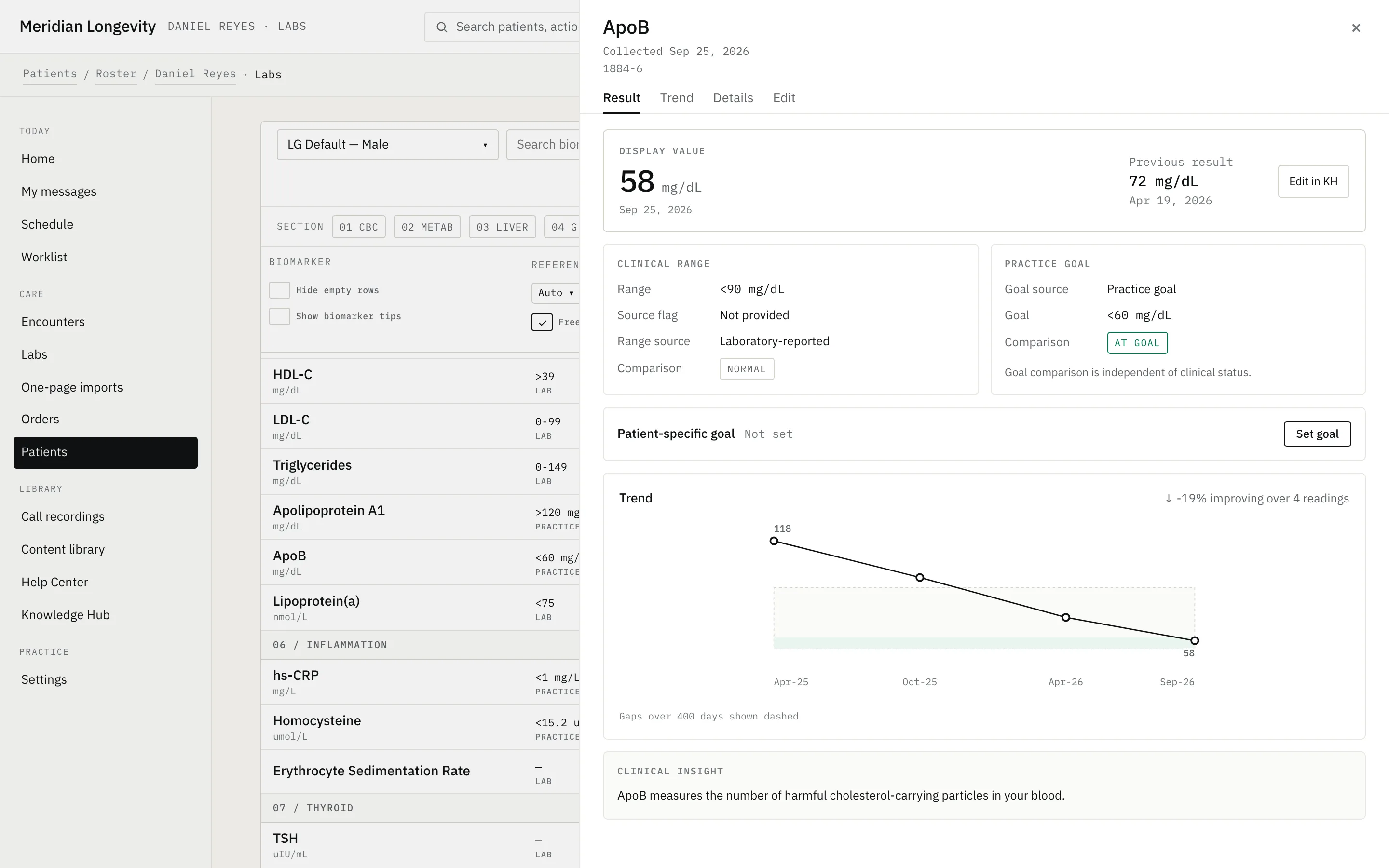Viewport: 1389px width, 868px height.
Task: Enable Show biomarker tips checkbox
Action: click(x=280, y=316)
